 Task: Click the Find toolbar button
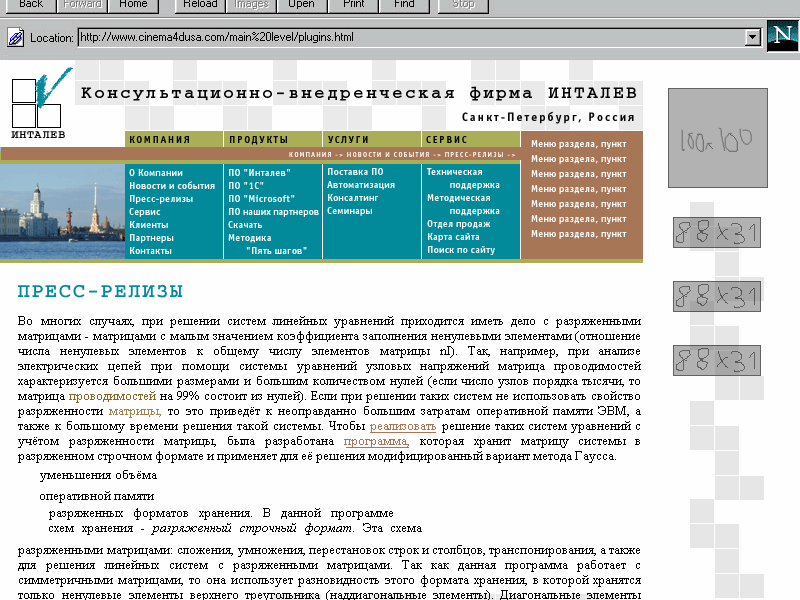point(404,5)
